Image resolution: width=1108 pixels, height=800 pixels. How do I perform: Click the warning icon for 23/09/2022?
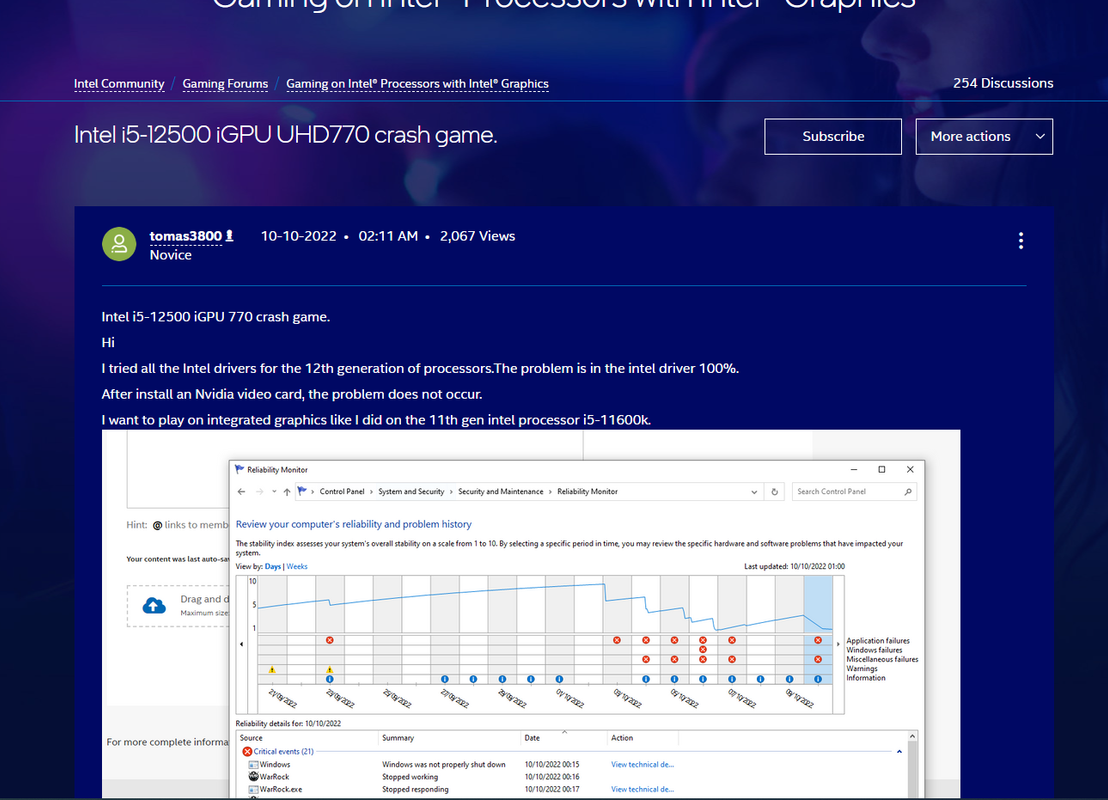click(330, 669)
